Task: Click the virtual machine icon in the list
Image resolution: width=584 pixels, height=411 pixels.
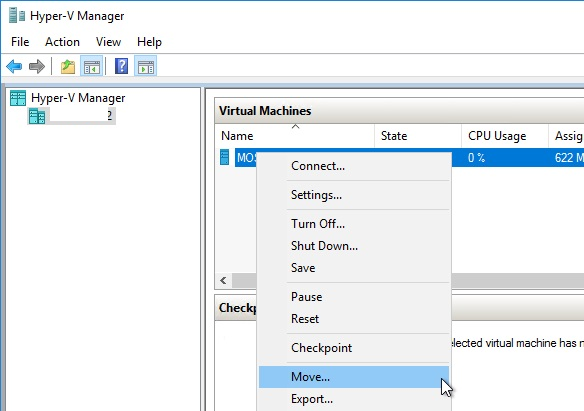Action: pyautogui.click(x=225, y=157)
